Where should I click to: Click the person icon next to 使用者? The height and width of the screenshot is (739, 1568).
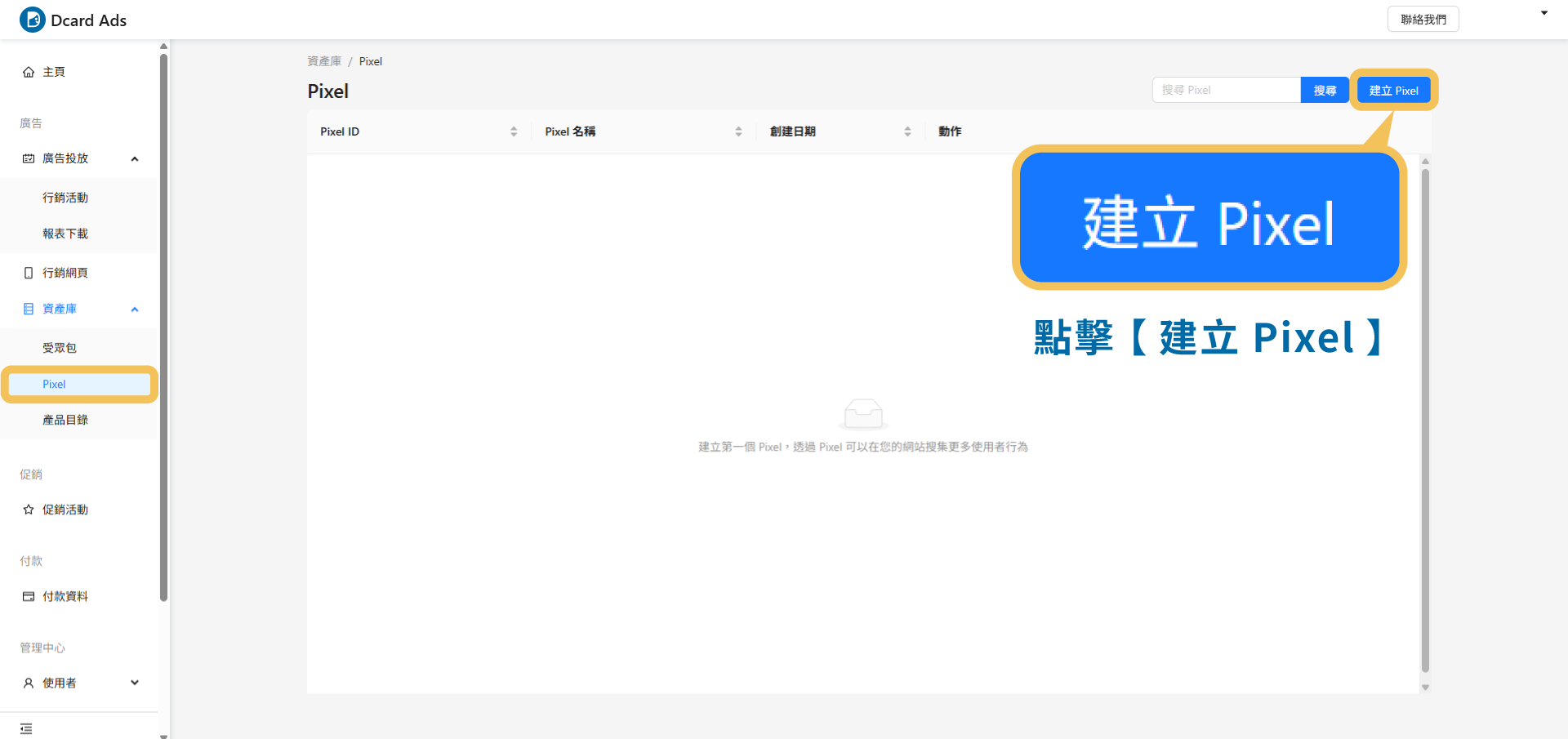pyautogui.click(x=28, y=683)
